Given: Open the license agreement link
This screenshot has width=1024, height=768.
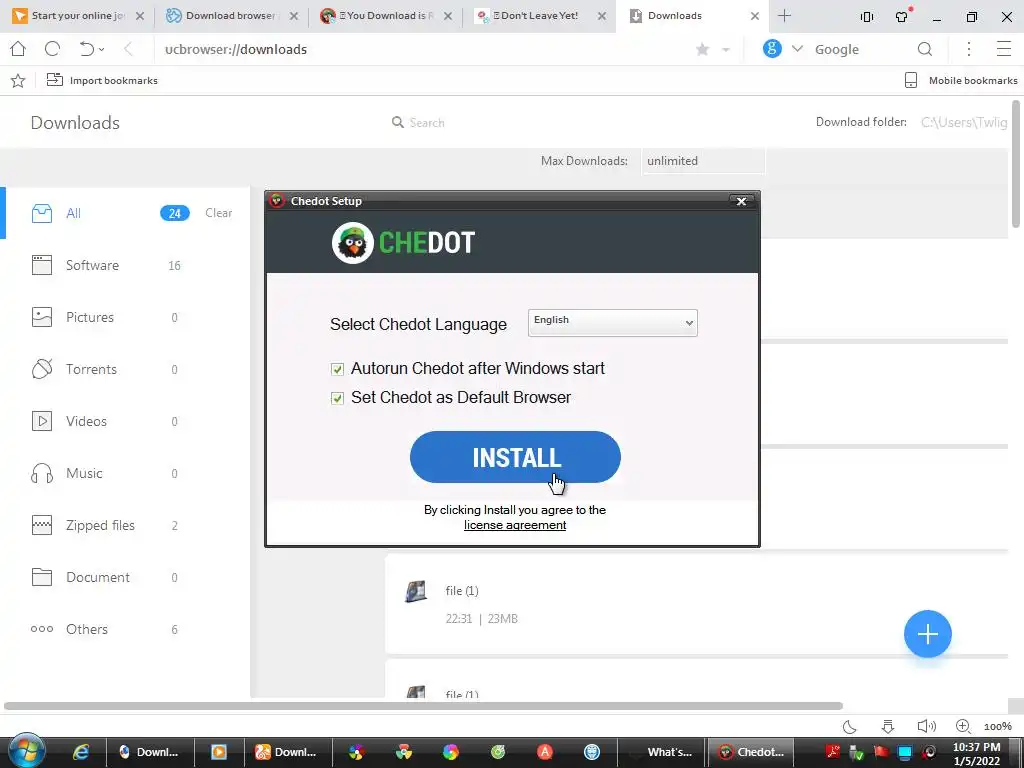Looking at the screenshot, I should click(x=515, y=525).
